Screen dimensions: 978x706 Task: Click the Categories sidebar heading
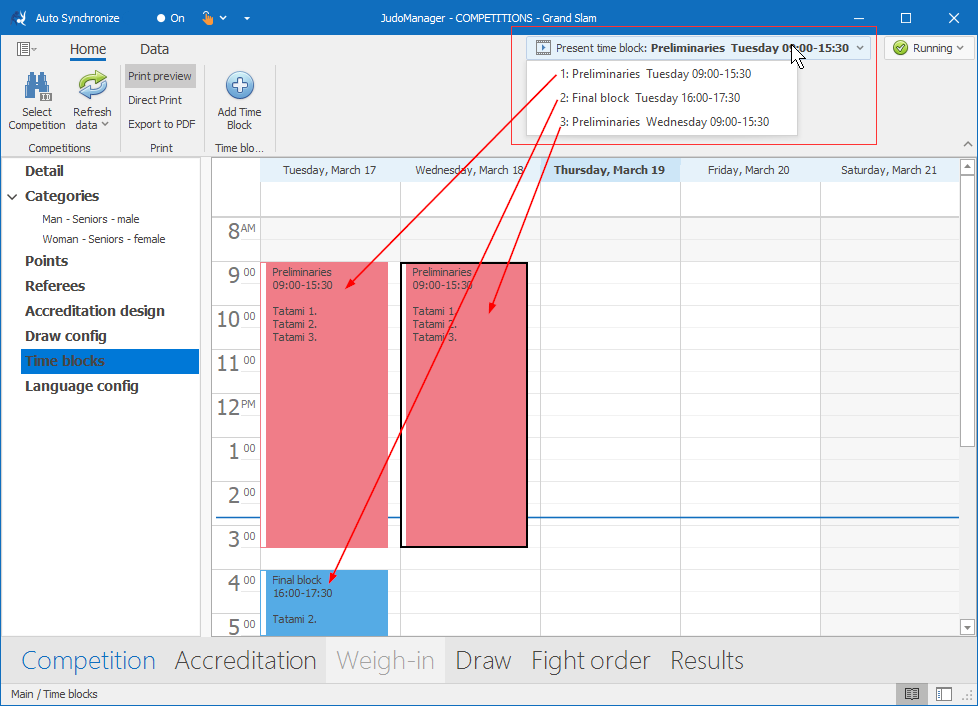(62, 196)
